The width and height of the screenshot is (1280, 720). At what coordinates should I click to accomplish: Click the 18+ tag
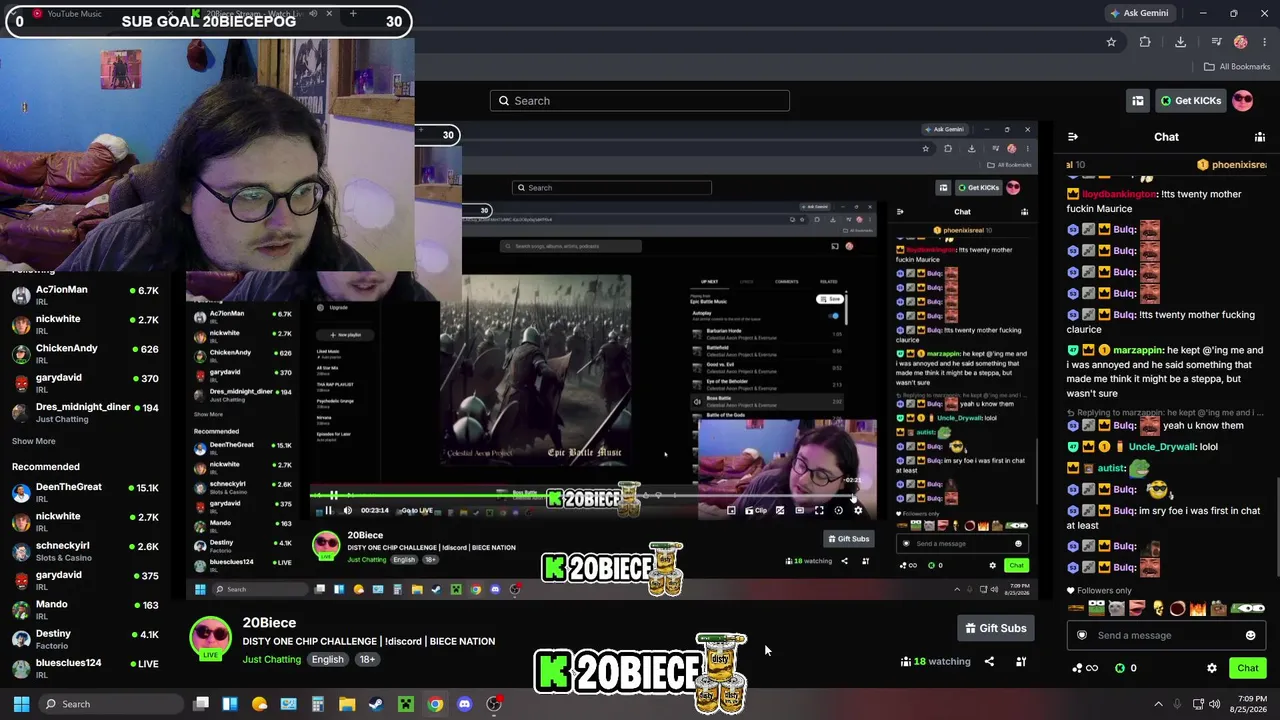click(367, 660)
